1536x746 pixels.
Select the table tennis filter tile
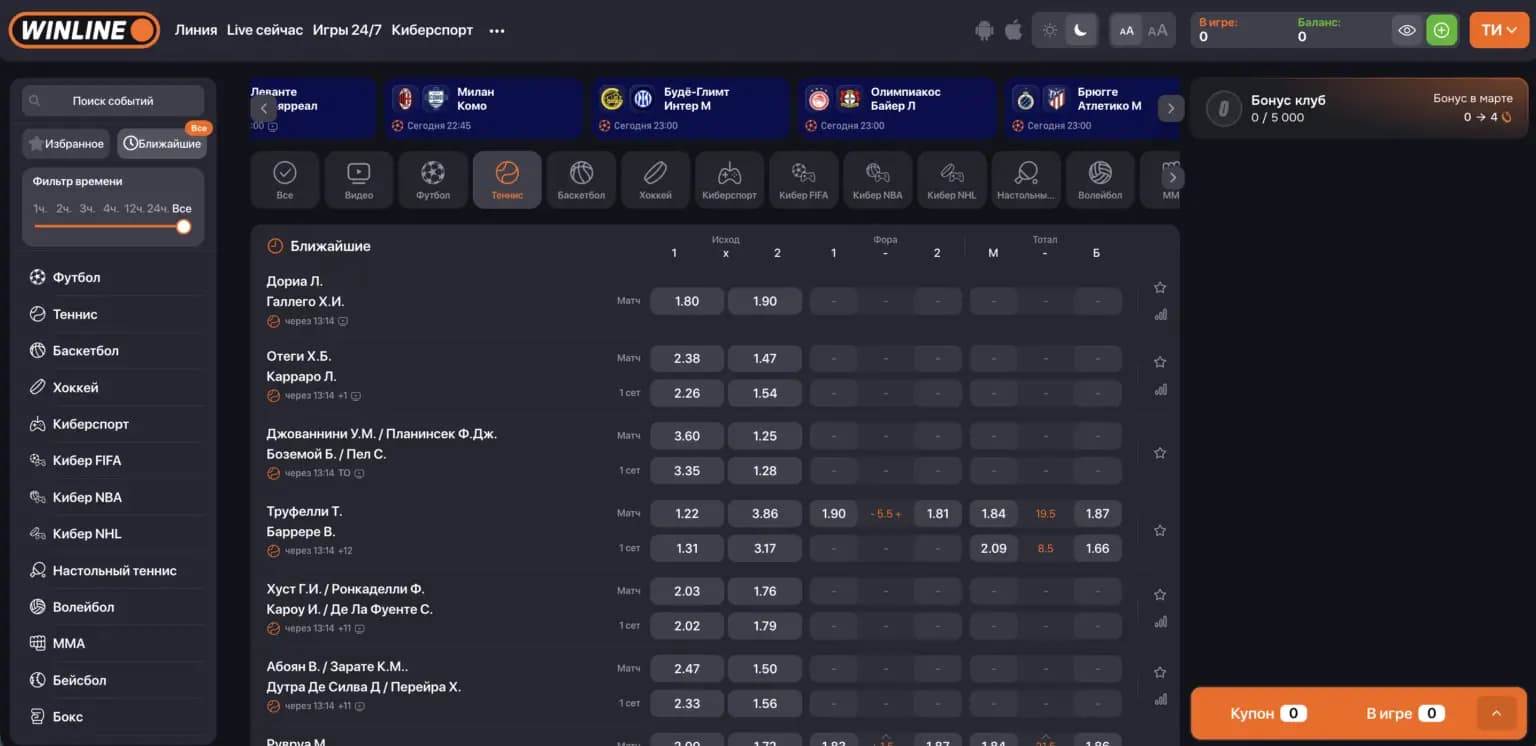point(1025,180)
